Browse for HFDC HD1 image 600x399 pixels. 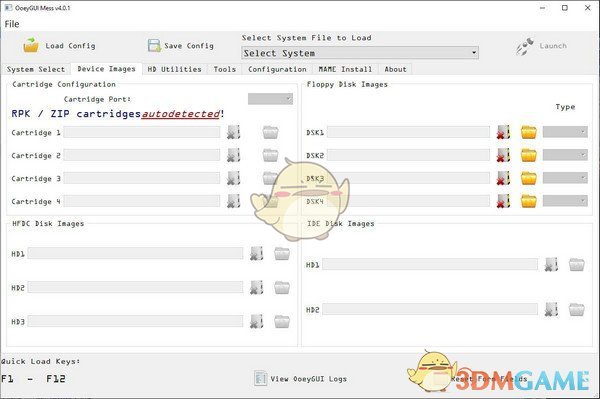(282, 253)
